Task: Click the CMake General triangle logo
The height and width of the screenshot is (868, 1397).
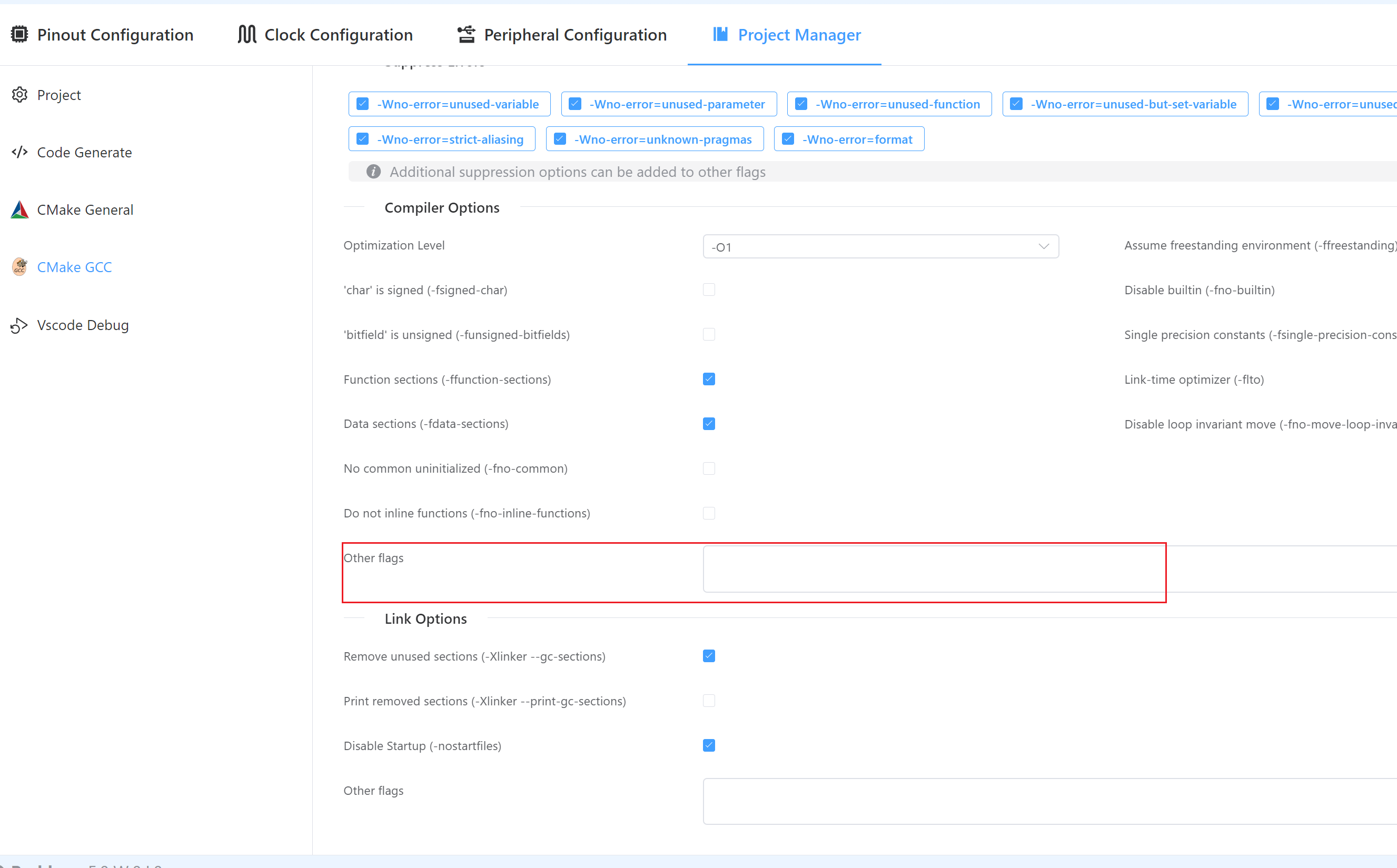Action: pyautogui.click(x=19, y=209)
